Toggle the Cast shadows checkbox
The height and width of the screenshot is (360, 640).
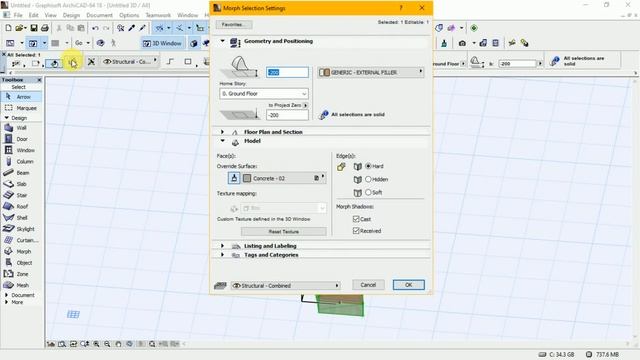[356, 219]
